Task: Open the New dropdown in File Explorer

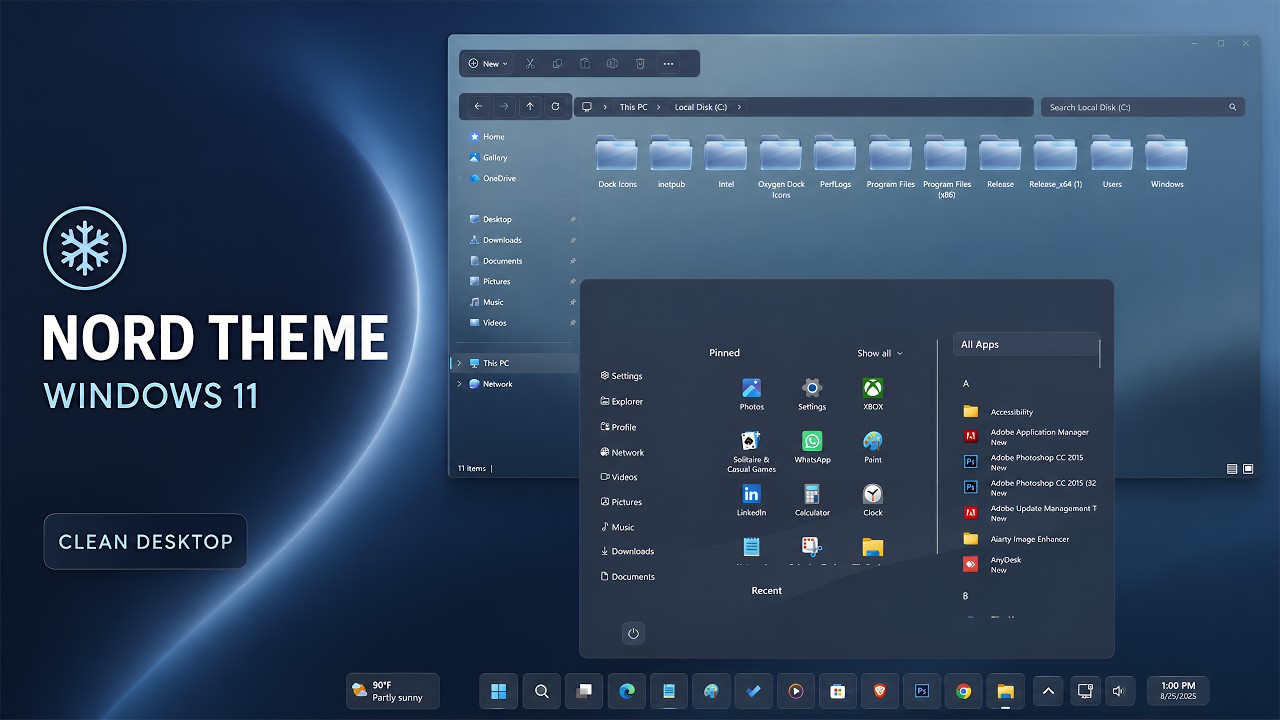Action: coord(488,64)
